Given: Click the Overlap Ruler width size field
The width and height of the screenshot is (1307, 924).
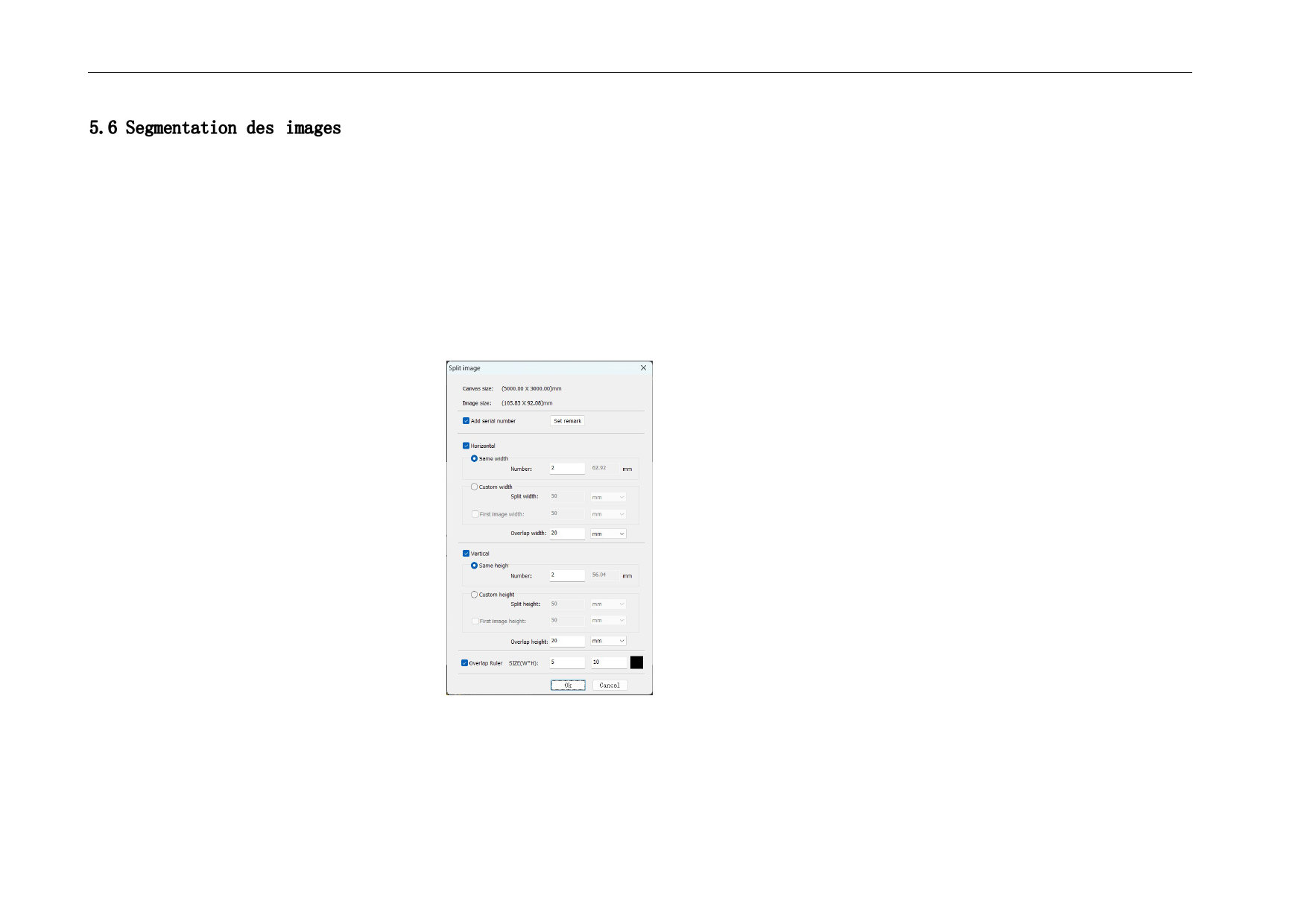Looking at the screenshot, I should (567, 662).
